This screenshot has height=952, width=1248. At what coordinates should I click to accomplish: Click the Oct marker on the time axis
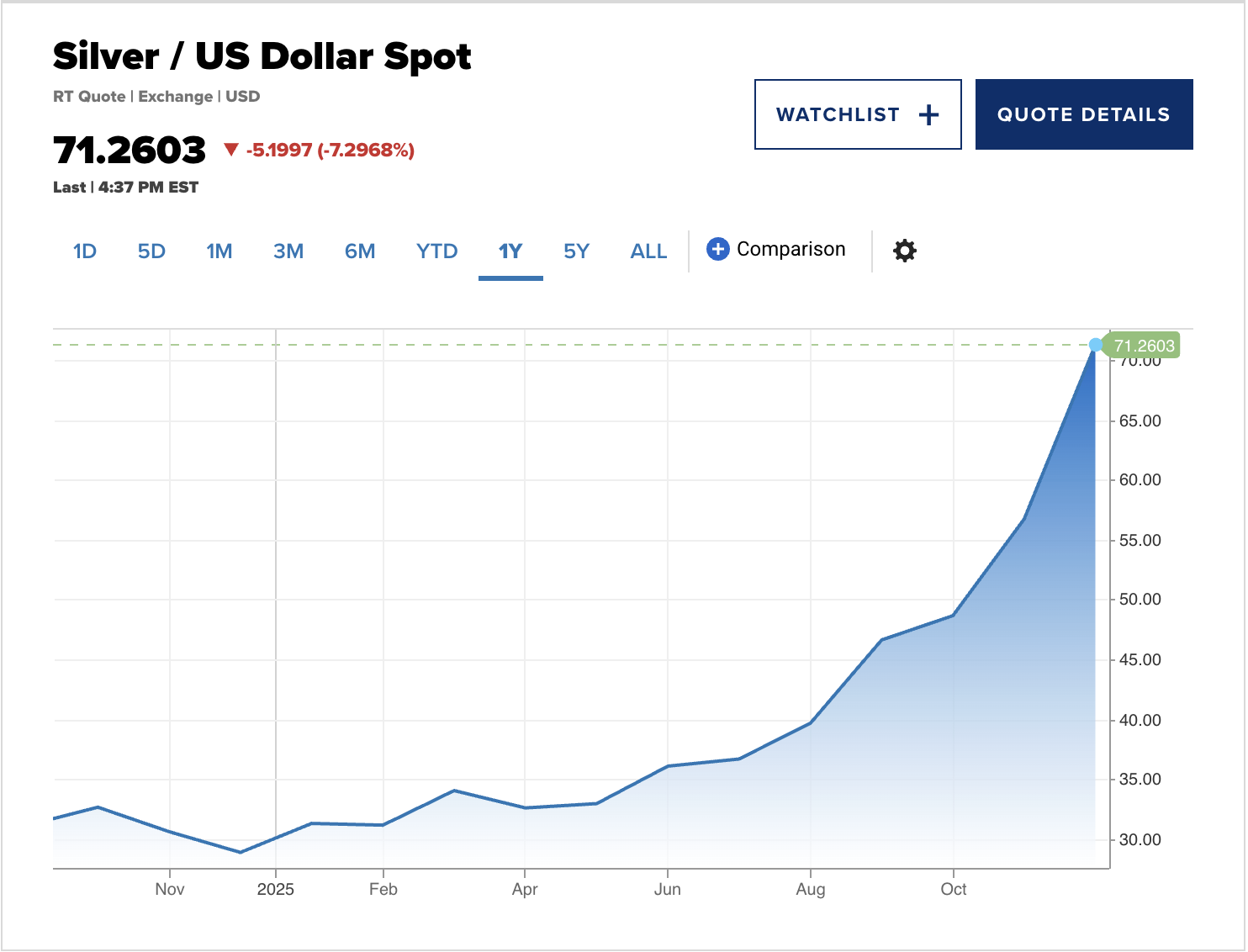(x=953, y=889)
